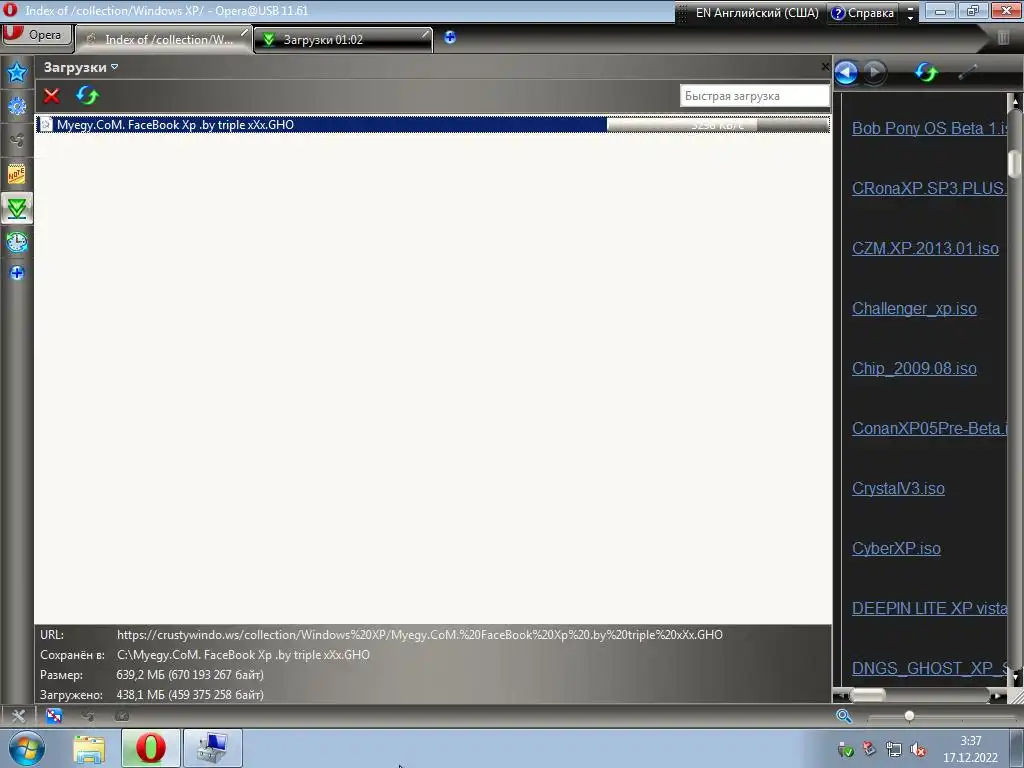Click the Загружено value 438,1 МБ

pos(190,695)
